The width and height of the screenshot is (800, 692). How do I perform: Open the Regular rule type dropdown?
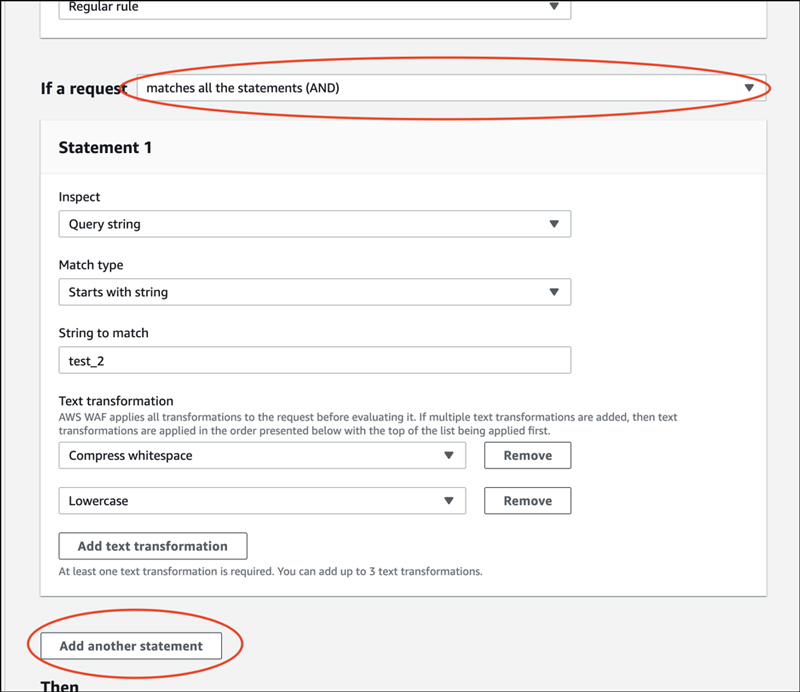pos(315,7)
